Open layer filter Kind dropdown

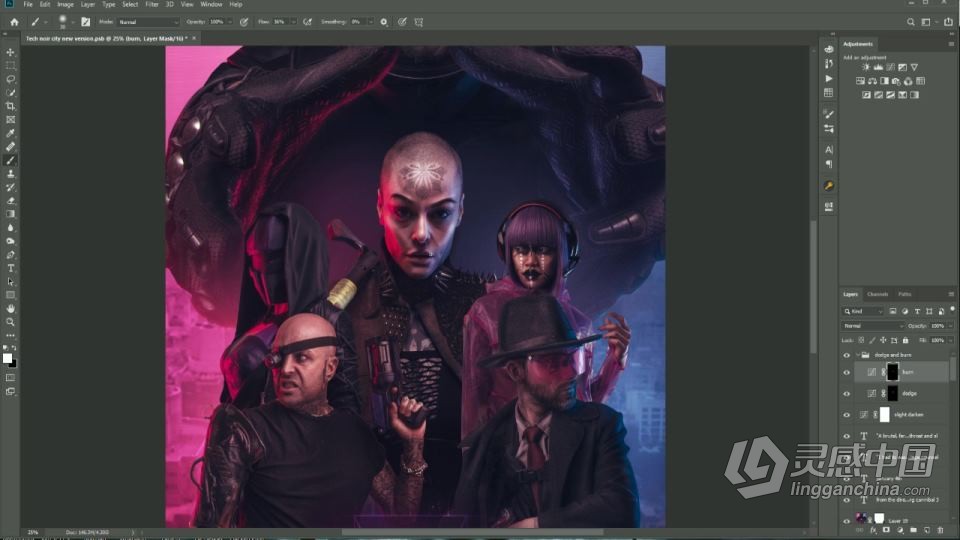tap(863, 312)
